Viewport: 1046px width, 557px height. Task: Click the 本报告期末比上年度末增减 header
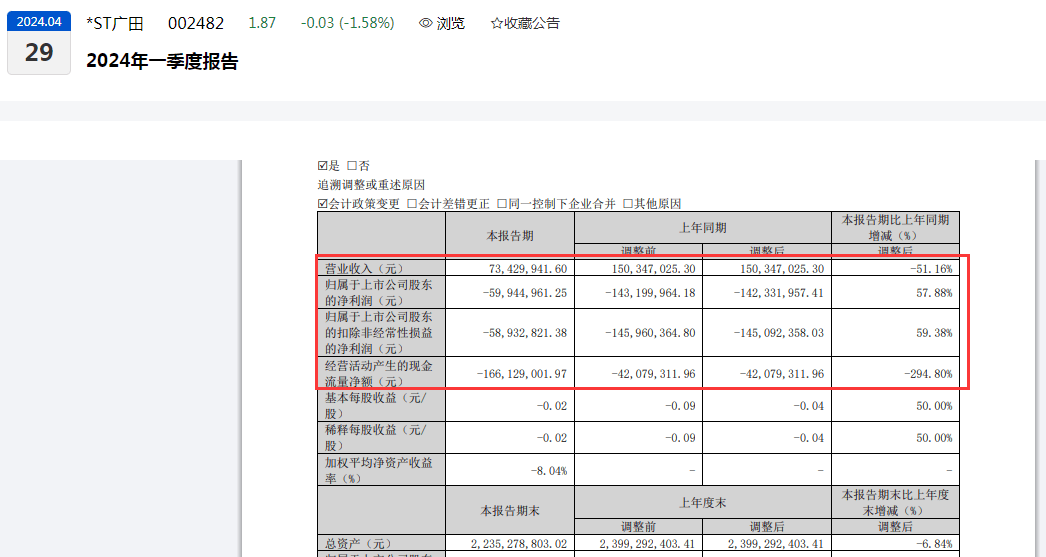(895, 503)
